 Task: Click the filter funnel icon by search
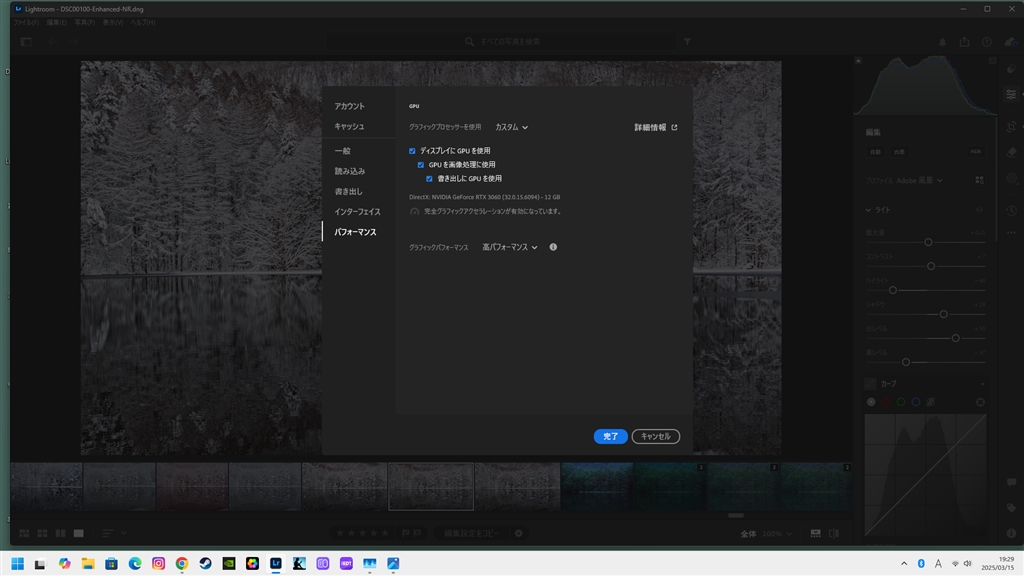click(x=688, y=42)
